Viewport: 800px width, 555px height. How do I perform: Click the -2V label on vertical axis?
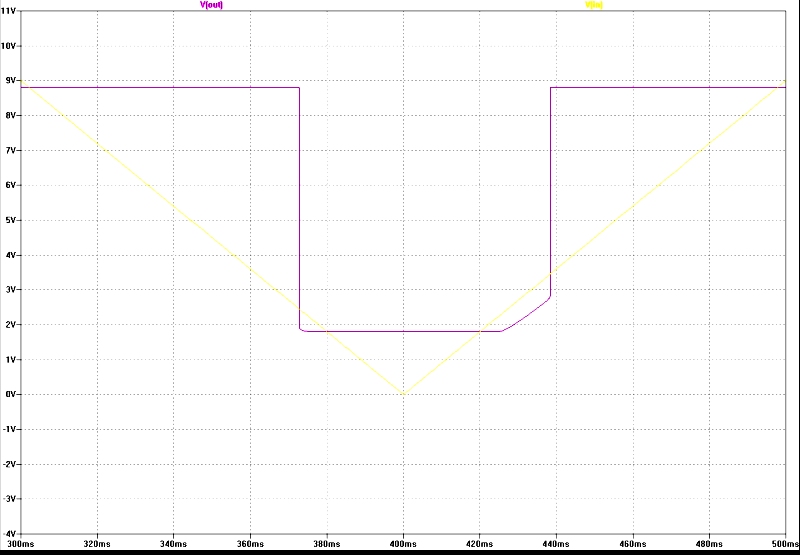9,464
